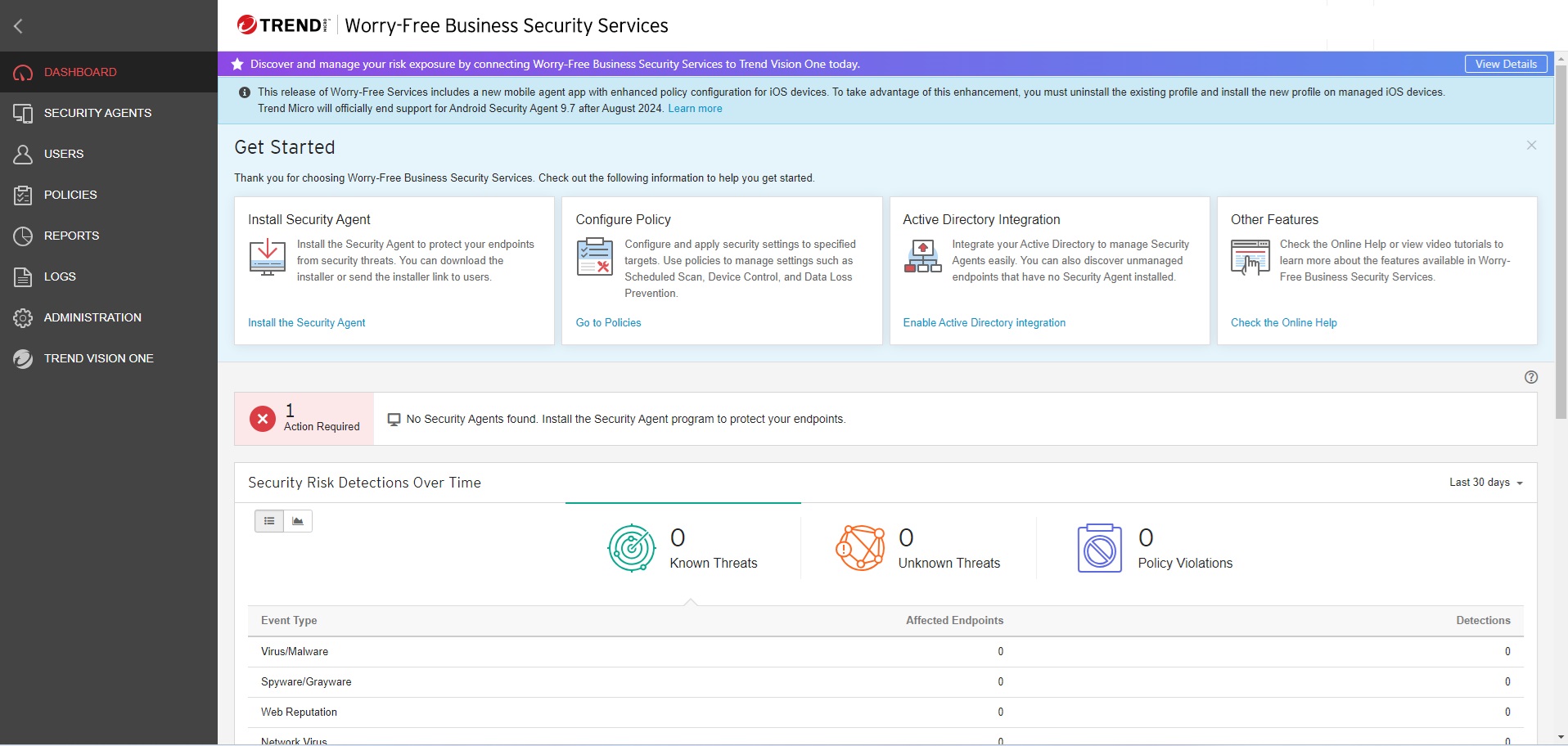Click Install the Security Agent link
This screenshot has width=1568, height=746.
point(306,323)
